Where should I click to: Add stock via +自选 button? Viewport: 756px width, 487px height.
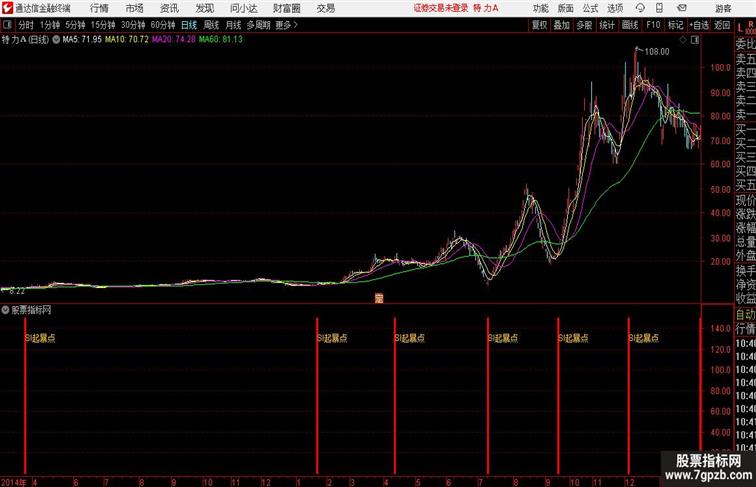tap(699, 25)
